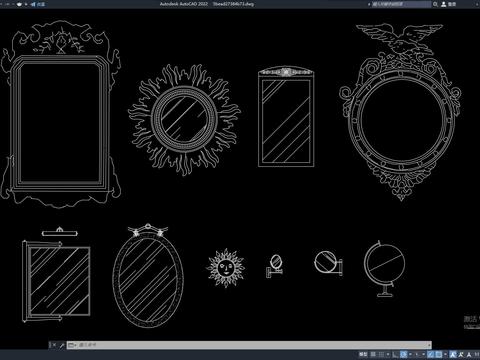Select the small oval wall-mounted mirror

coord(275,266)
